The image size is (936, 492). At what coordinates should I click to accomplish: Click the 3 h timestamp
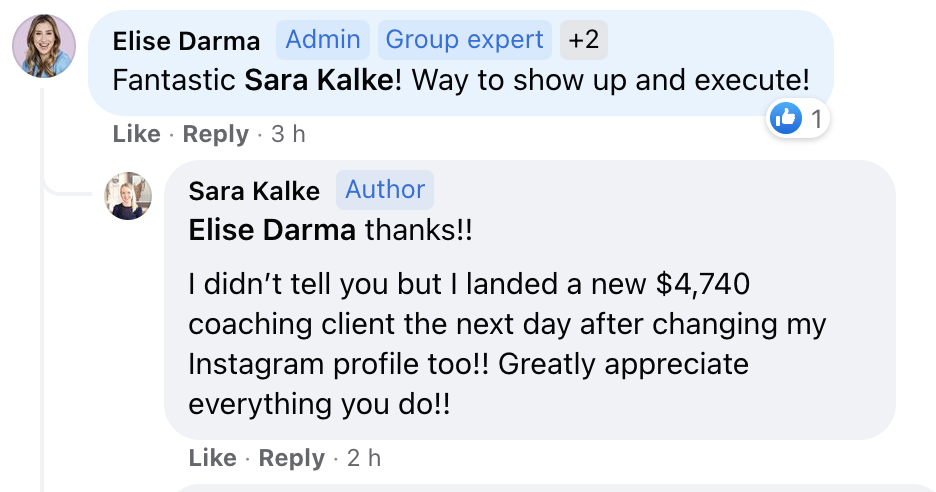[x=289, y=134]
